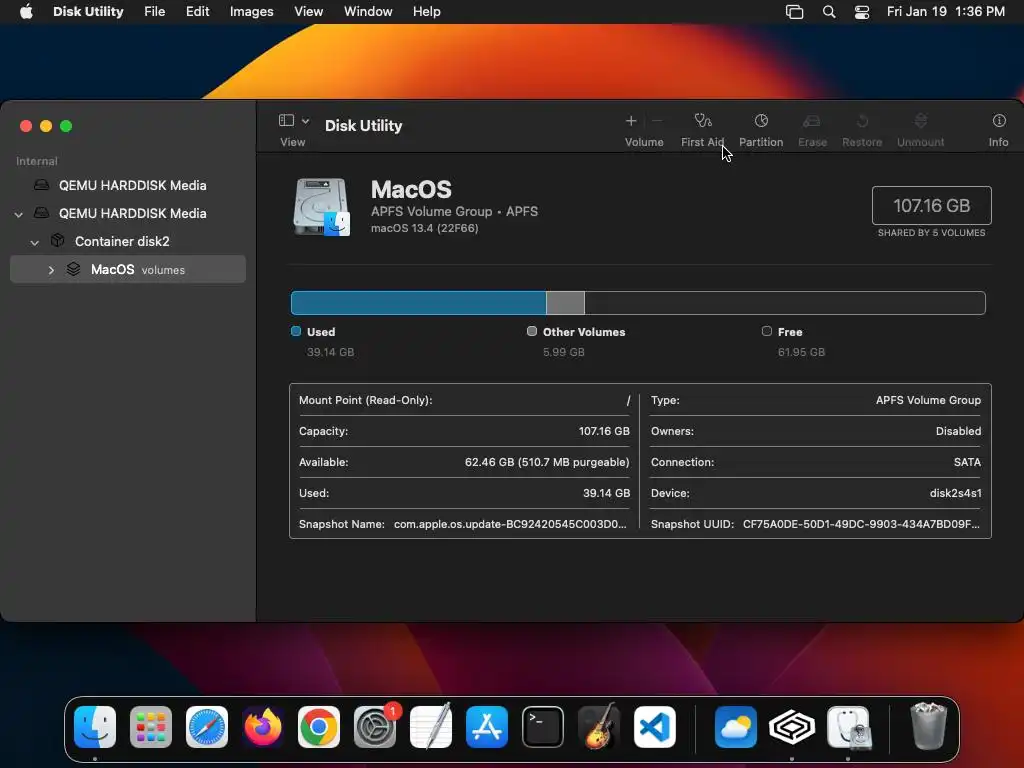Open Visual Studio Code from the Dock
The image size is (1024, 768).
655,727
